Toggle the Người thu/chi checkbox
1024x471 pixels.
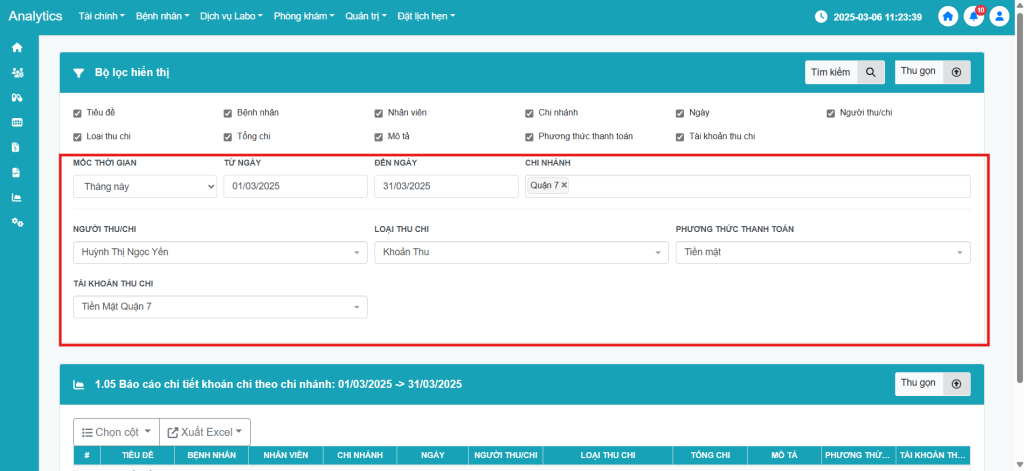(x=831, y=113)
